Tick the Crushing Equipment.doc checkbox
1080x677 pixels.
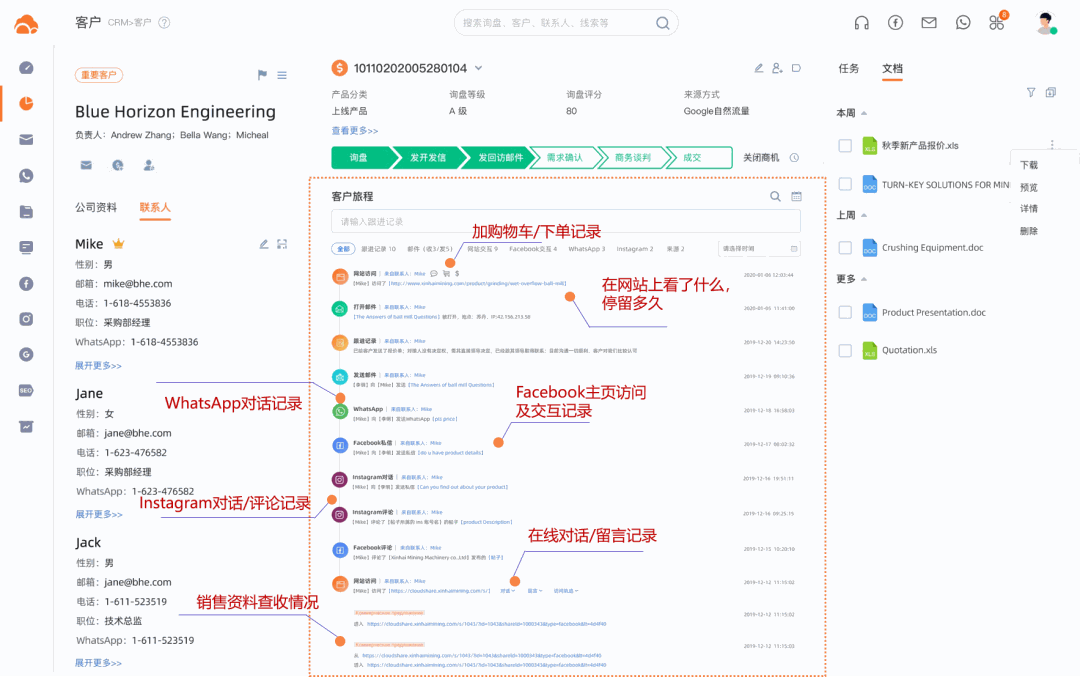tap(845, 248)
